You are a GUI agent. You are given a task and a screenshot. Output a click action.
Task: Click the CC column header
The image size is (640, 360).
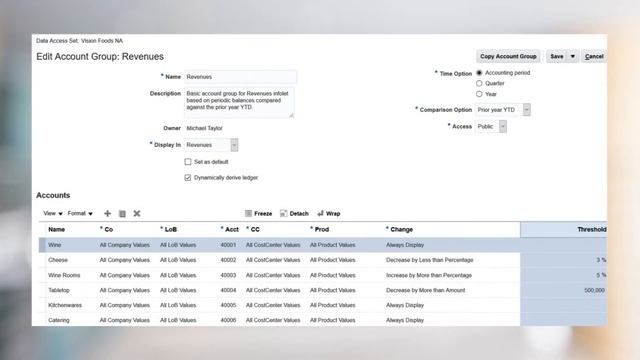pyautogui.click(x=253, y=229)
